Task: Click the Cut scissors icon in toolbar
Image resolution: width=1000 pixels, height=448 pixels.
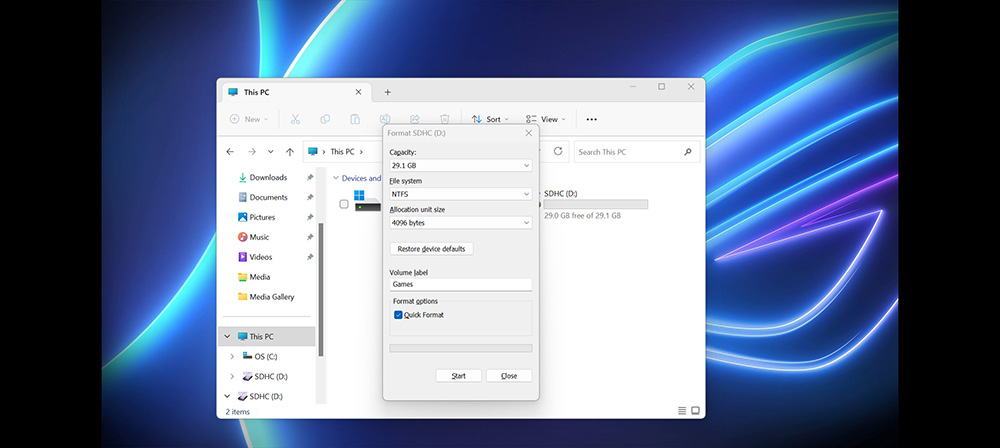Action: pos(295,119)
